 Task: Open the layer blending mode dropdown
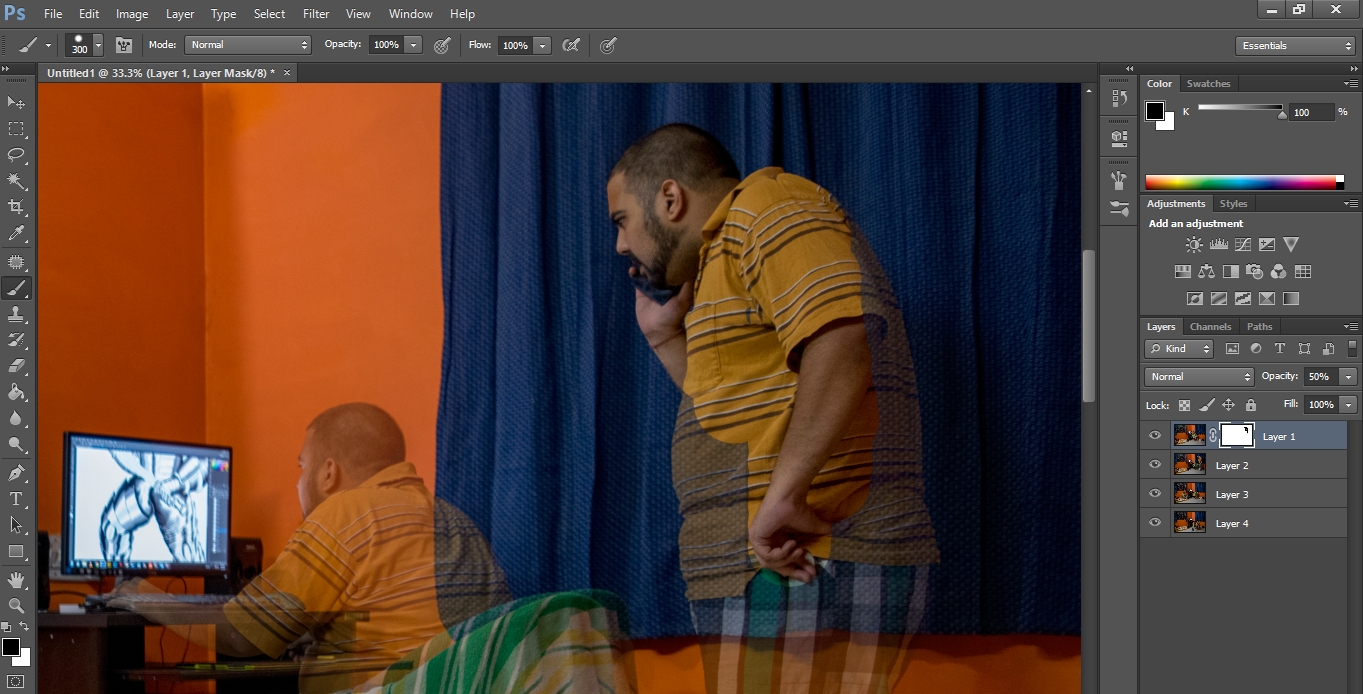click(x=1198, y=376)
